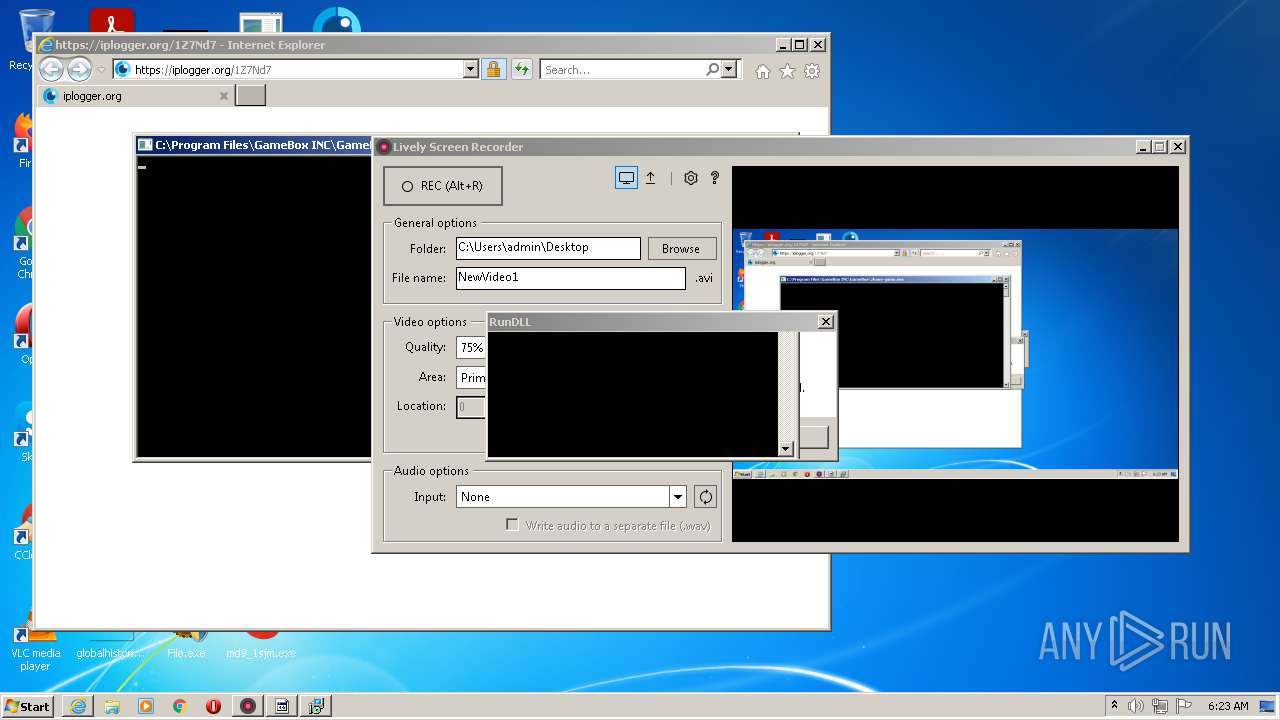Refresh the audio input device list

click(x=705, y=497)
